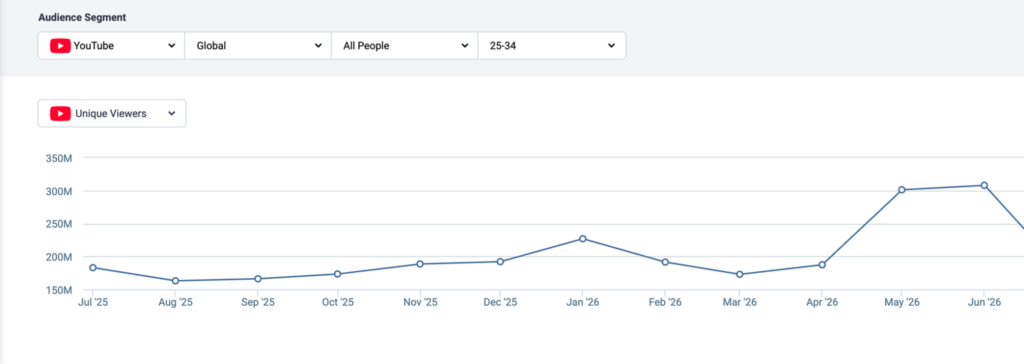Open the 25-34 age range dropdown

click(552, 46)
